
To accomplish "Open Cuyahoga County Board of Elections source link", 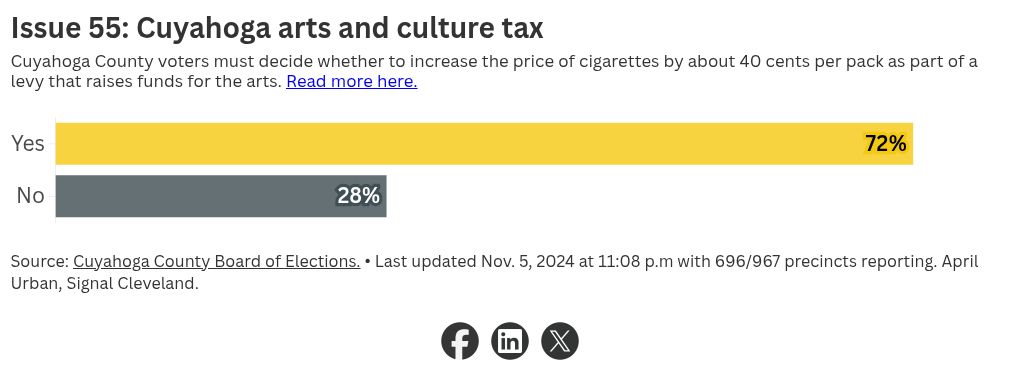I will point(217,261).
